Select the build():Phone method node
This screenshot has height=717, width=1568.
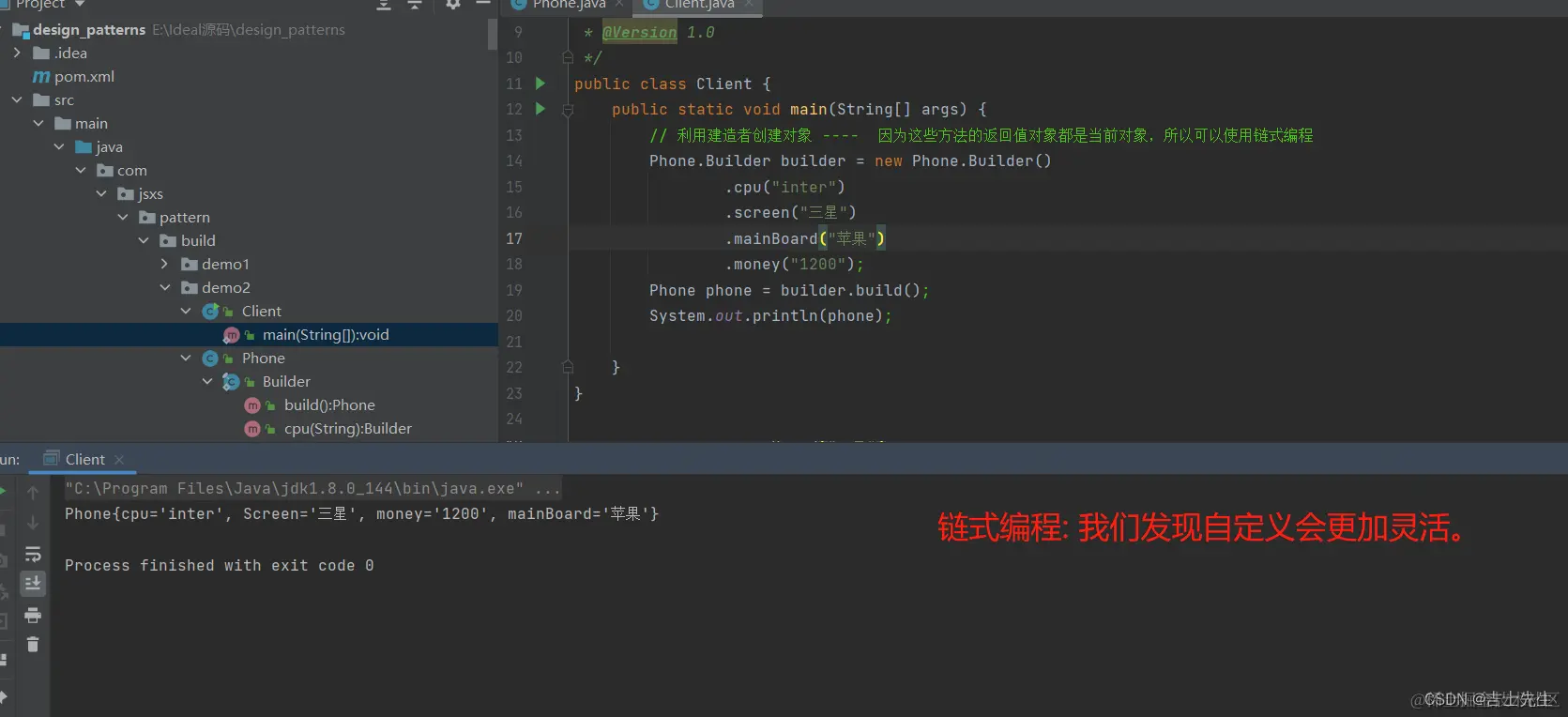pyautogui.click(x=329, y=405)
